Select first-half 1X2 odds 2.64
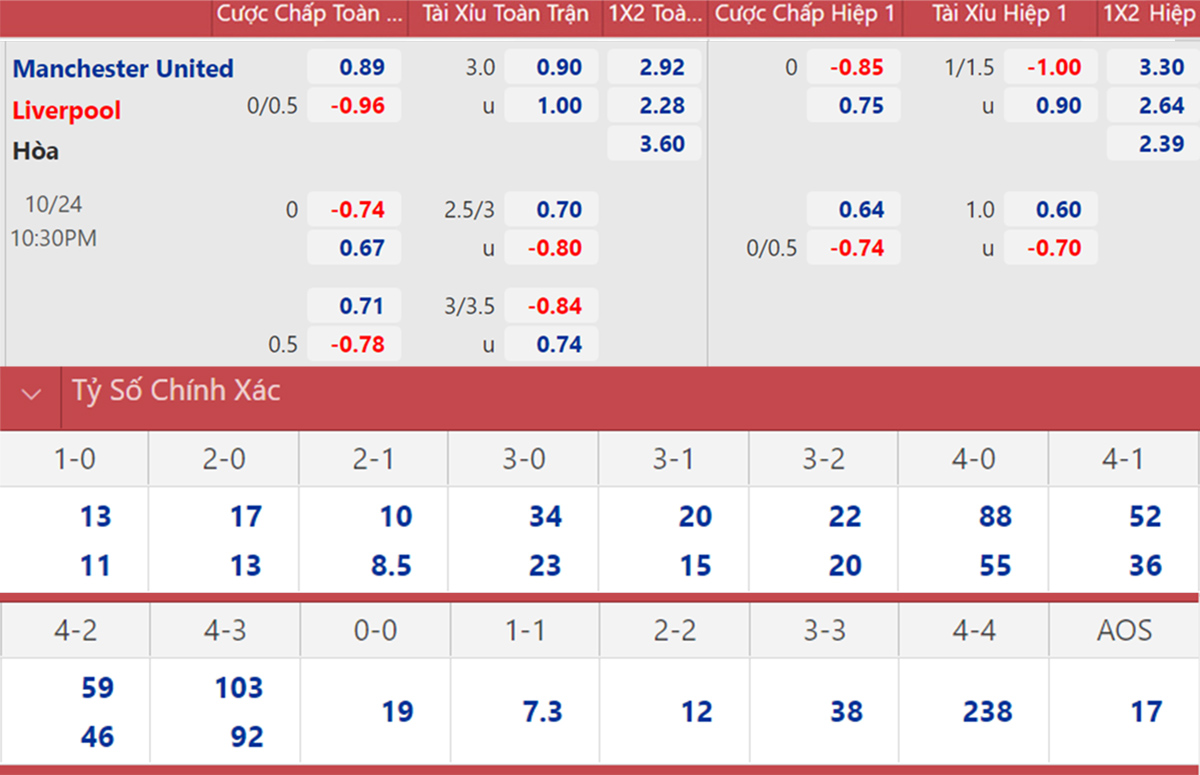1200x775 pixels. pyautogui.click(x=1153, y=106)
